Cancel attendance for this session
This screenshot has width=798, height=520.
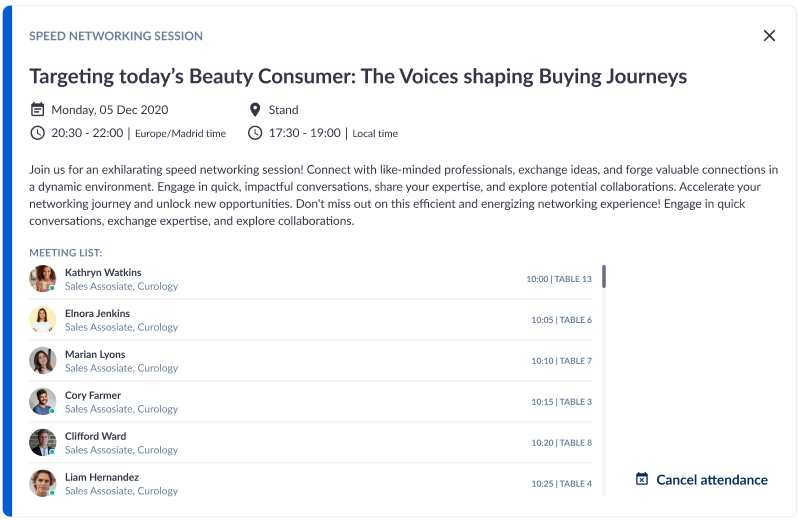711,480
